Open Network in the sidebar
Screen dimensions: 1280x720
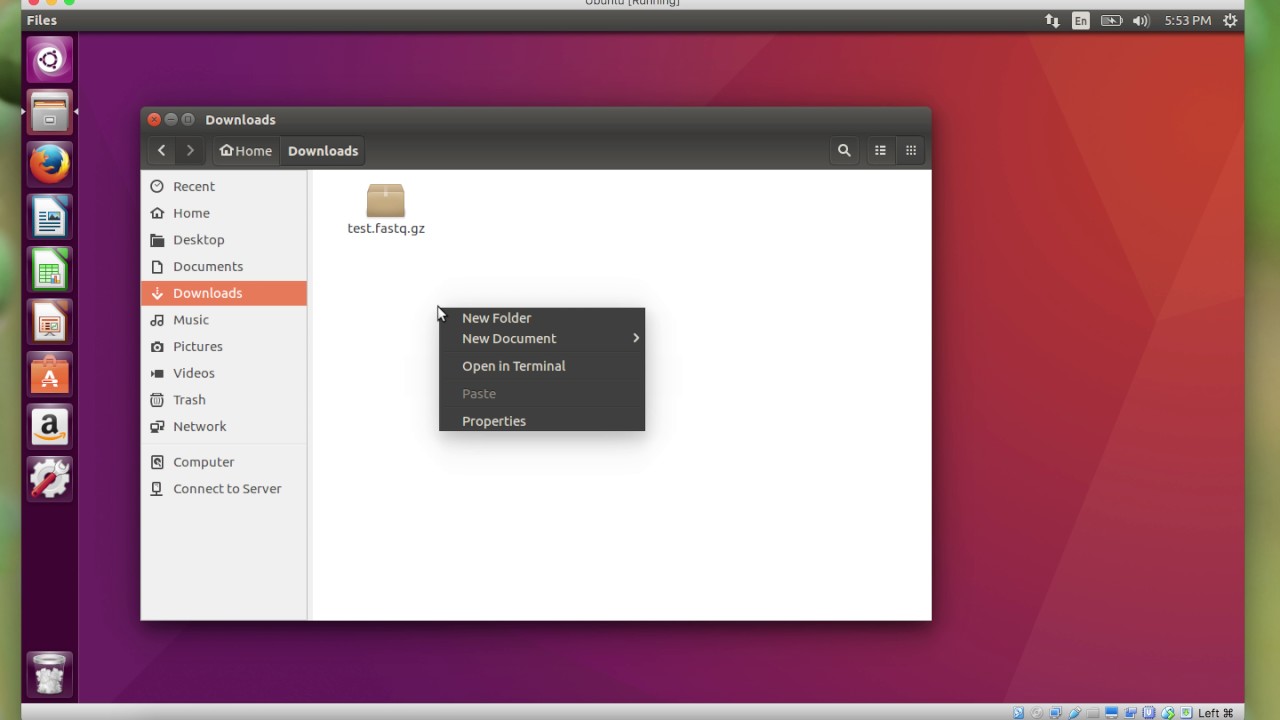click(x=224, y=426)
